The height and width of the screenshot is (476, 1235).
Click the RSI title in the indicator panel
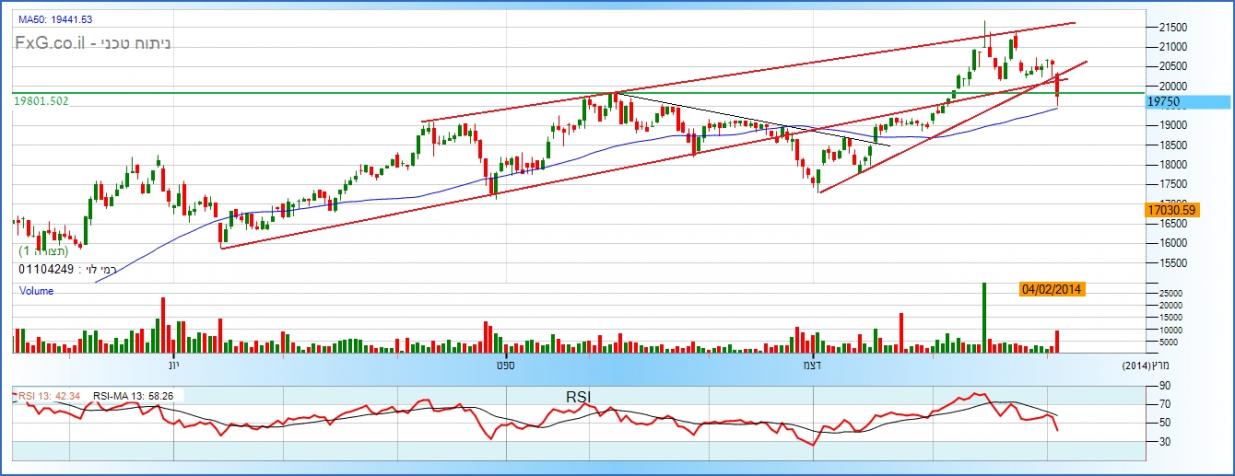pos(579,397)
